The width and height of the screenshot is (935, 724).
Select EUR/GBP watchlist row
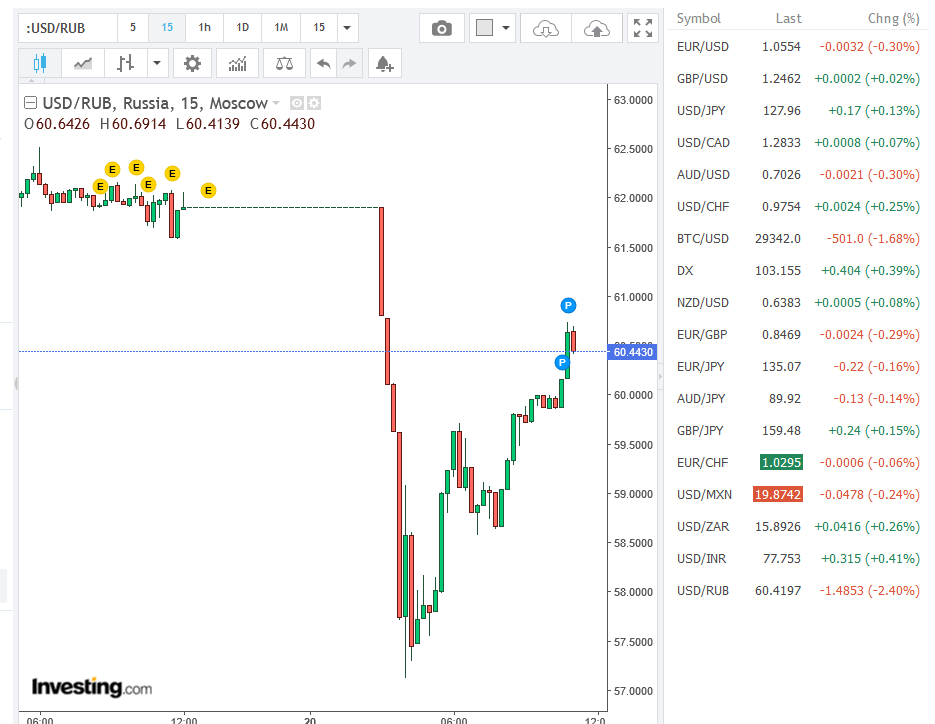(798, 335)
